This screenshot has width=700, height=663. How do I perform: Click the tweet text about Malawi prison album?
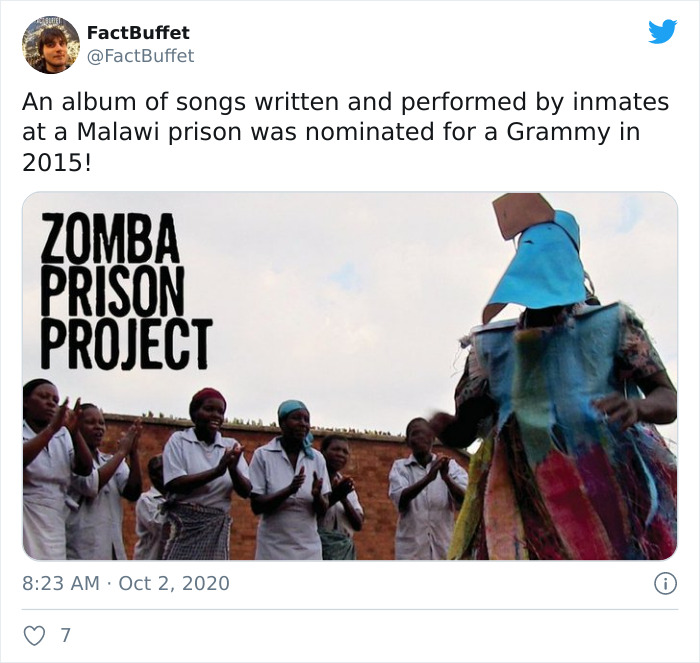(346, 132)
